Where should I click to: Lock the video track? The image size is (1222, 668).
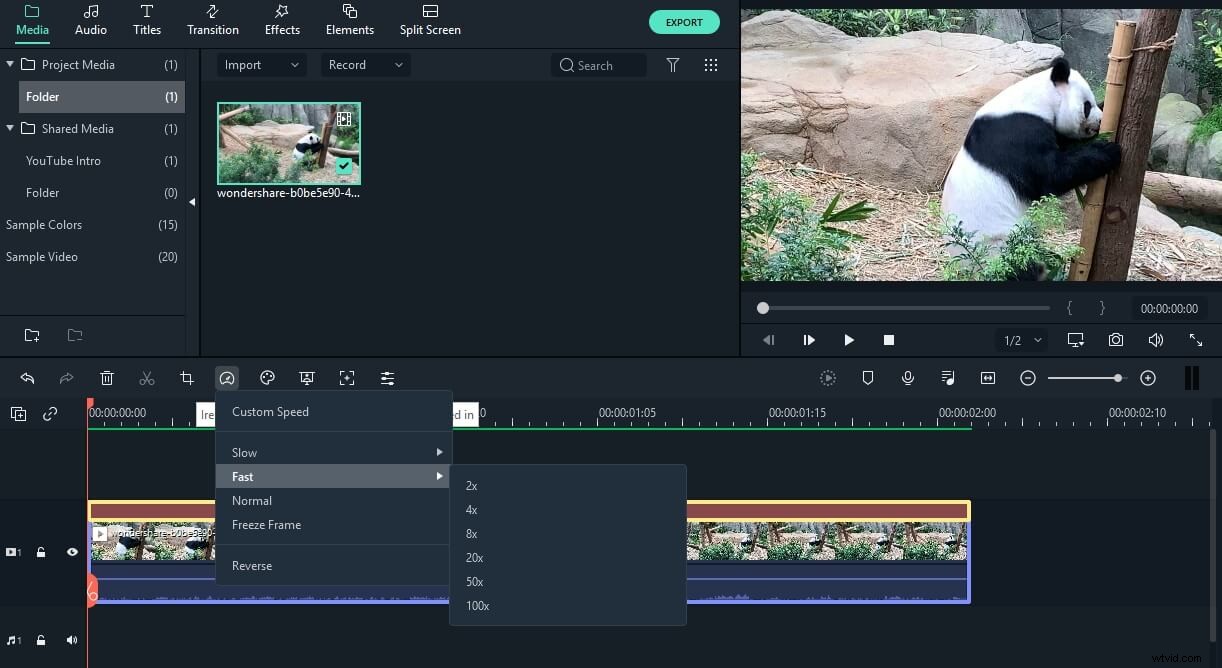[x=41, y=551]
